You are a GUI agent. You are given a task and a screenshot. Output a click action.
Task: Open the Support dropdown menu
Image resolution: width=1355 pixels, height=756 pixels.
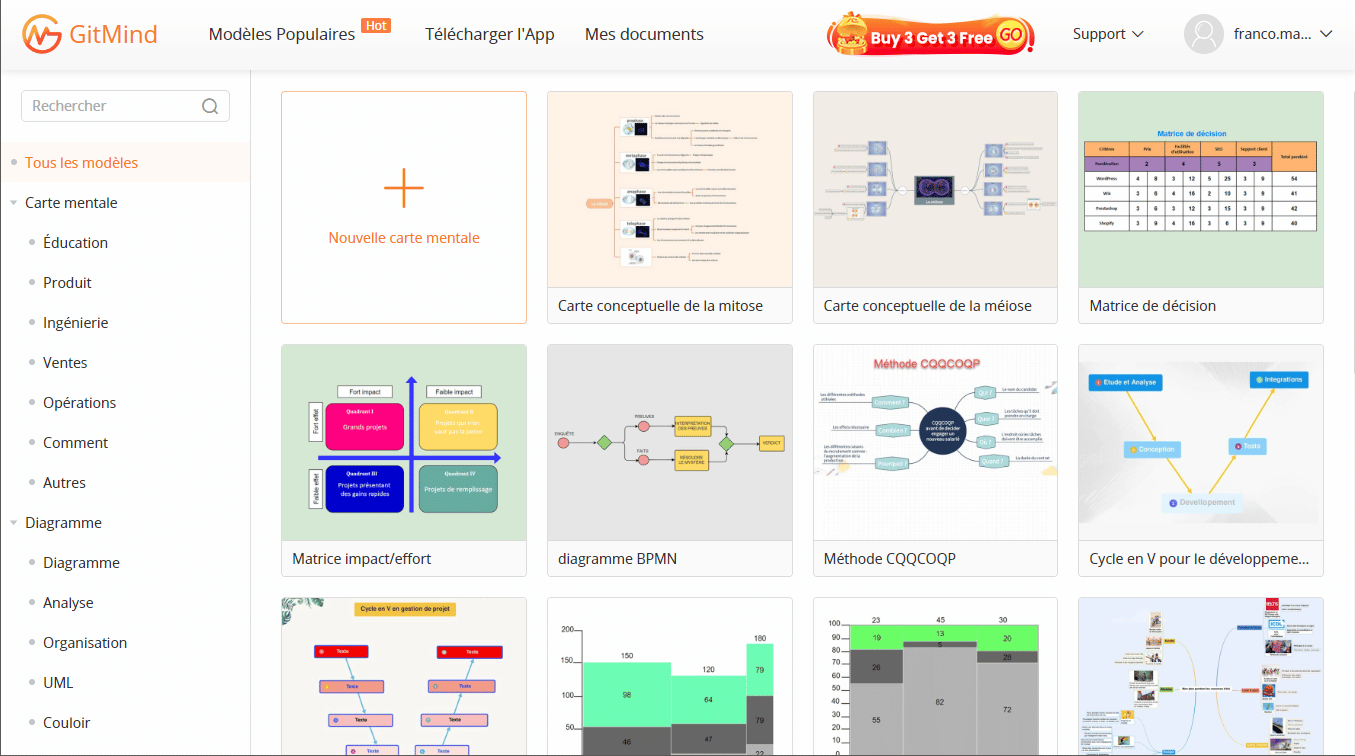1107,34
